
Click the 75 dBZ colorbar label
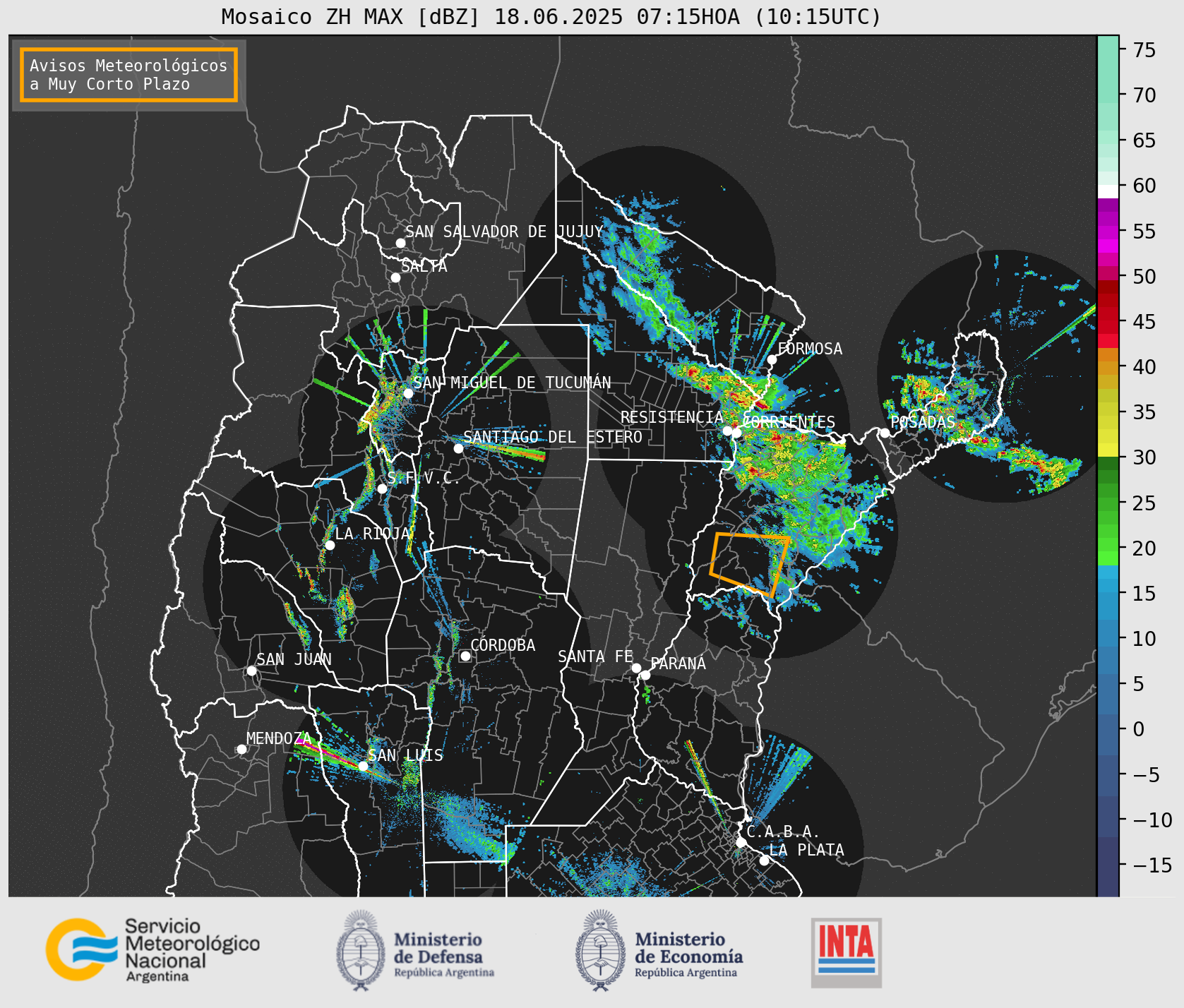click(1144, 49)
